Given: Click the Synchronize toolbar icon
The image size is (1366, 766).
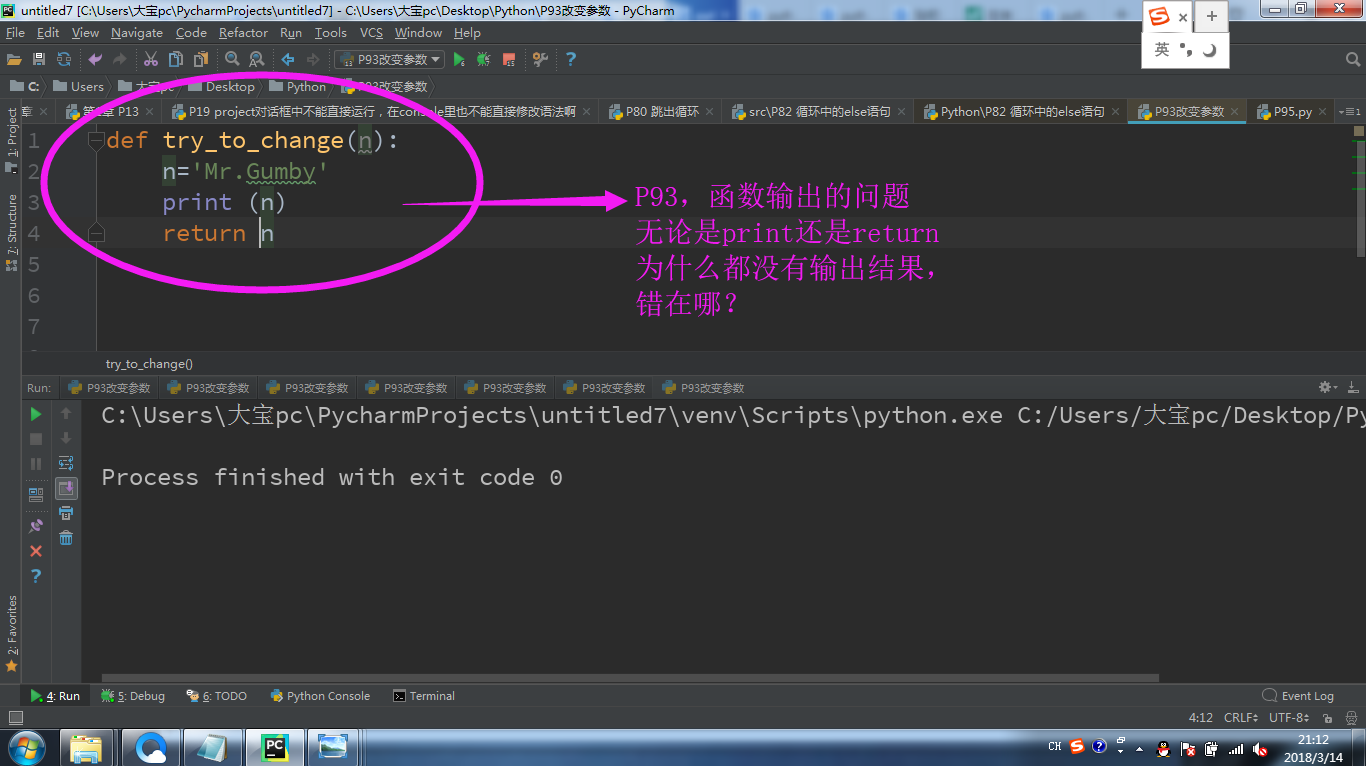Looking at the screenshot, I should 64,60.
